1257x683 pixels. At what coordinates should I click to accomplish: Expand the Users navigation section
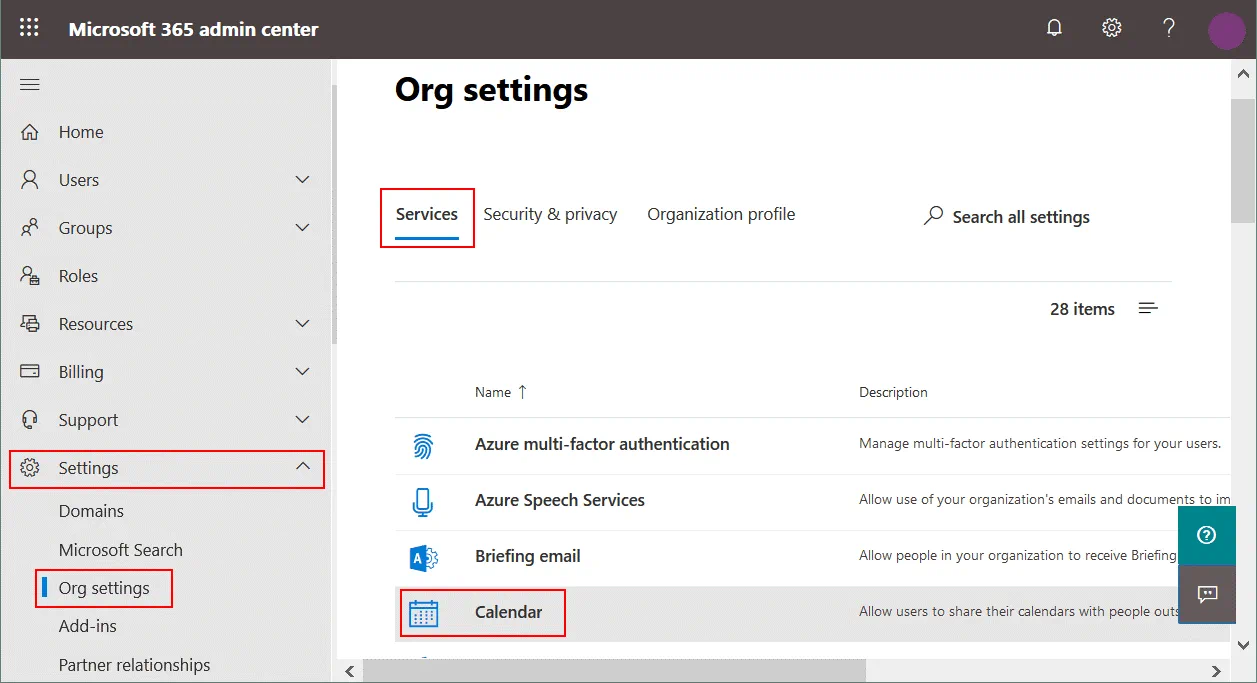[302, 180]
